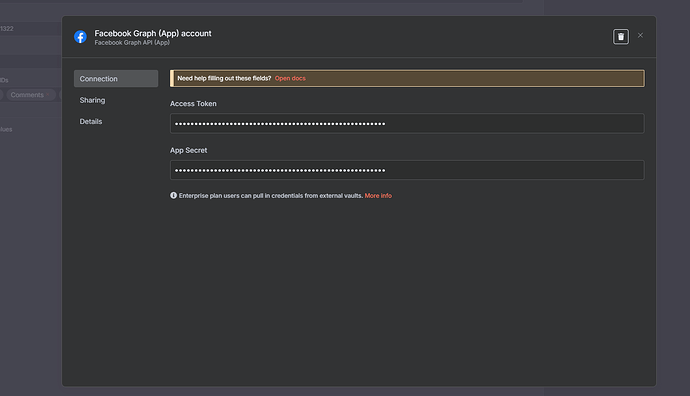The width and height of the screenshot is (690, 396).
Task: Delete credential with the trash icon
Action: [x=620, y=37]
